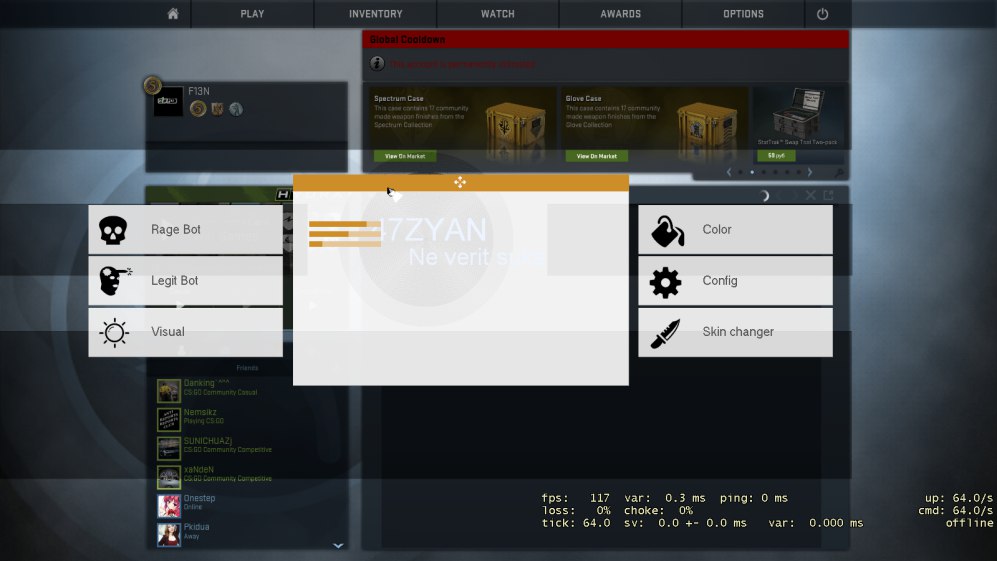Image resolution: width=997 pixels, height=561 pixels.
Task: Click the globe medal beside F13N
Action: 236,109
